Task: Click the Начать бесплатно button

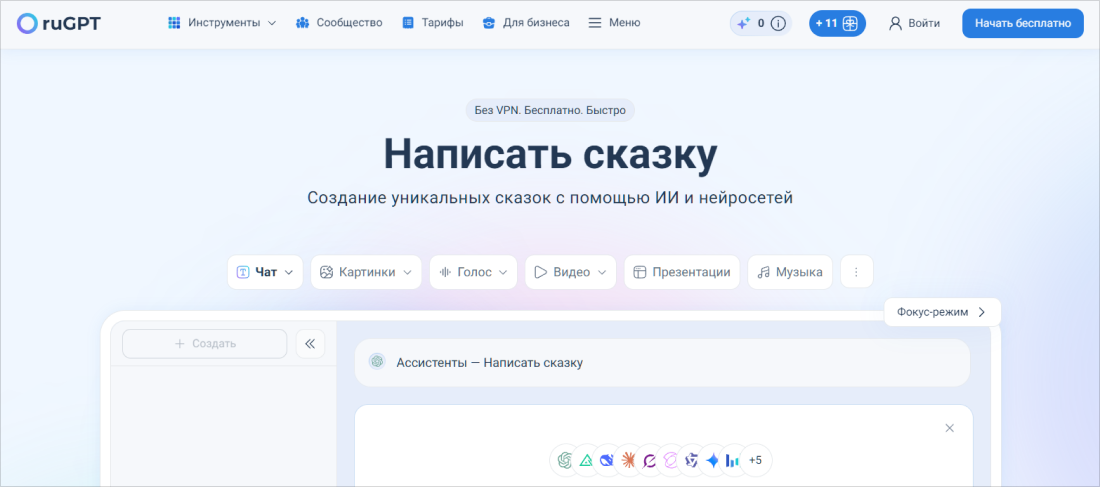Action: click(x=1022, y=23)
